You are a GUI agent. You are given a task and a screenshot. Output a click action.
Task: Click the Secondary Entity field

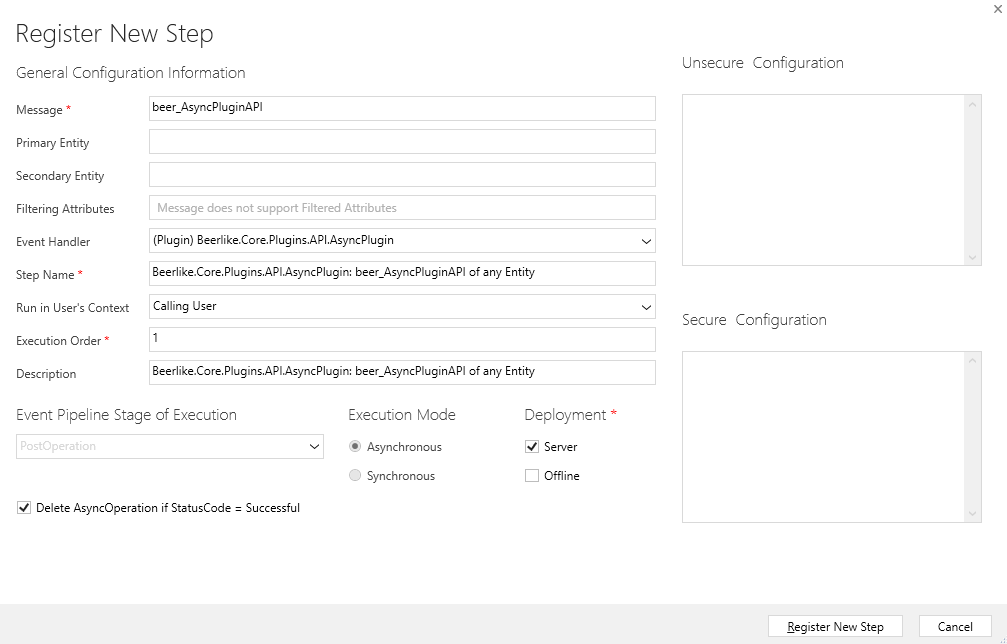point(400,174)
